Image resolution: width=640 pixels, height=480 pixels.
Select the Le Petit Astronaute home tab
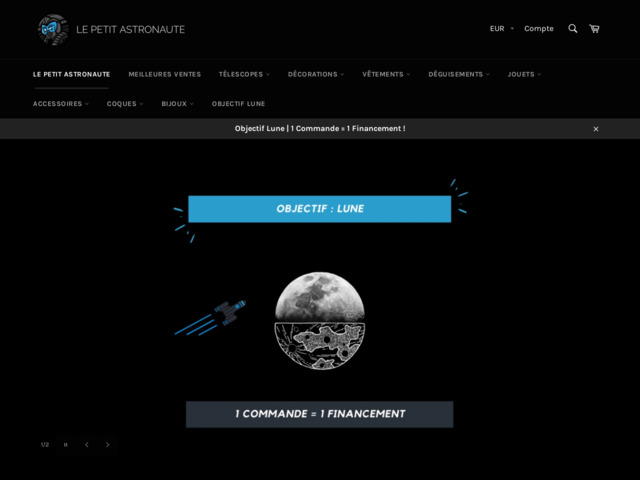tap(71, 74)
